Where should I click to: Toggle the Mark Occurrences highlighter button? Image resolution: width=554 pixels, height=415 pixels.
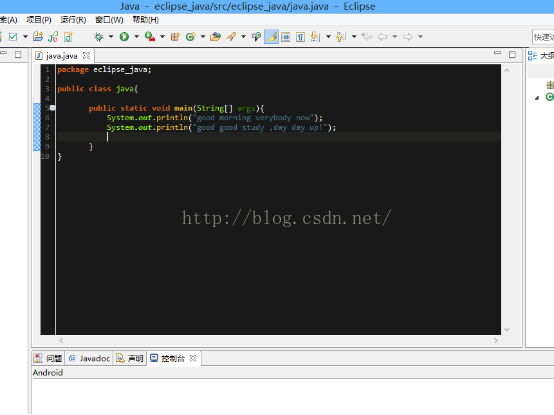point(271,36)
